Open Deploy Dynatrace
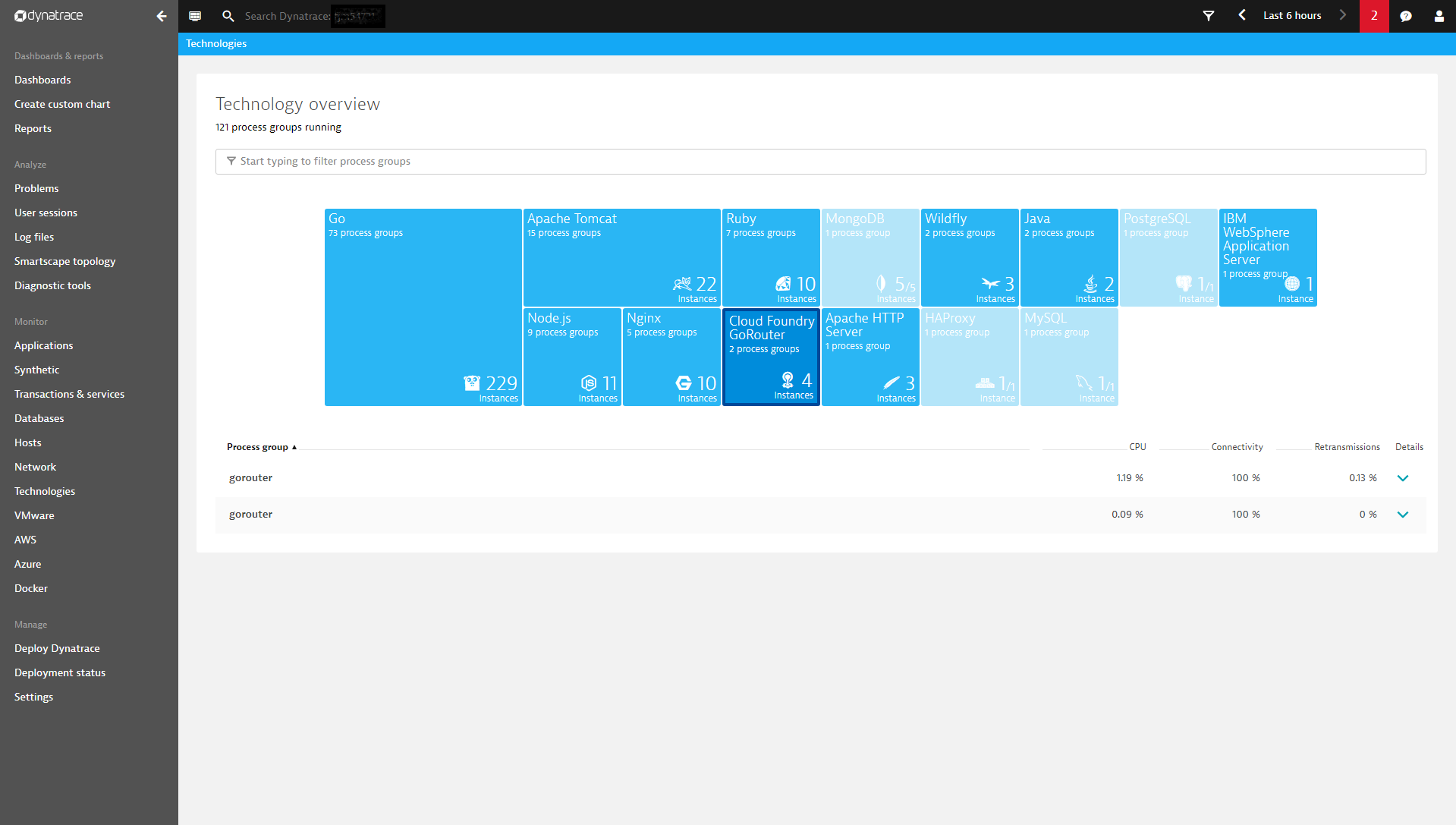 57,649
